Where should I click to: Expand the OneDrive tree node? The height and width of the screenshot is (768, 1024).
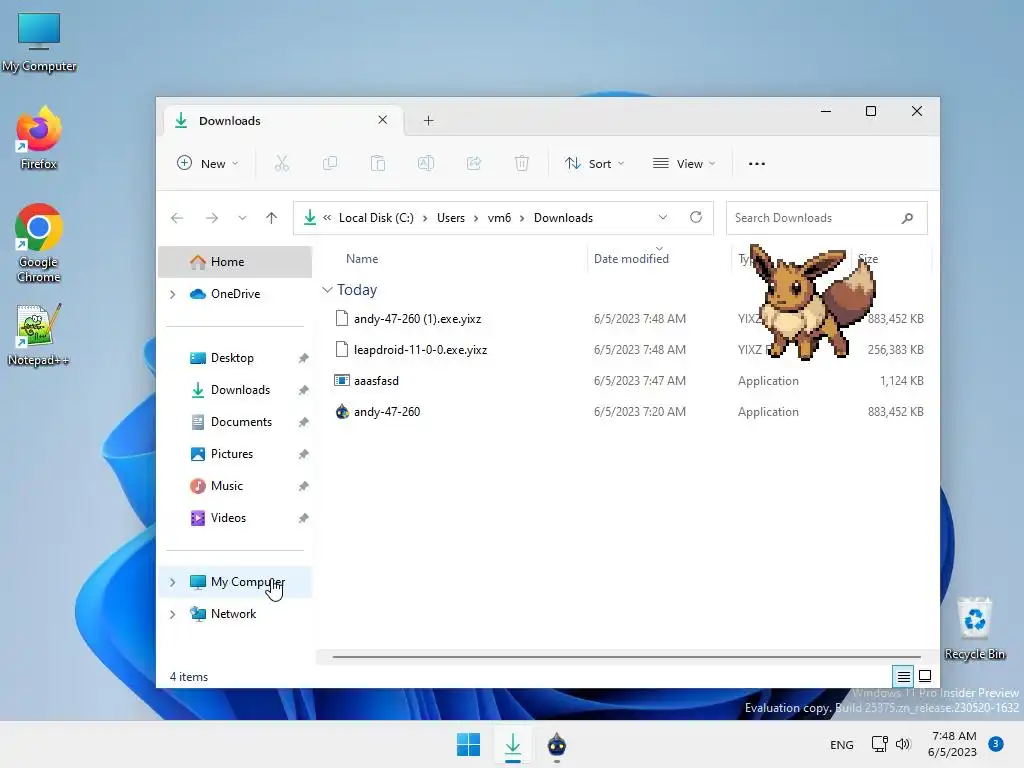(x=172, y=295)
